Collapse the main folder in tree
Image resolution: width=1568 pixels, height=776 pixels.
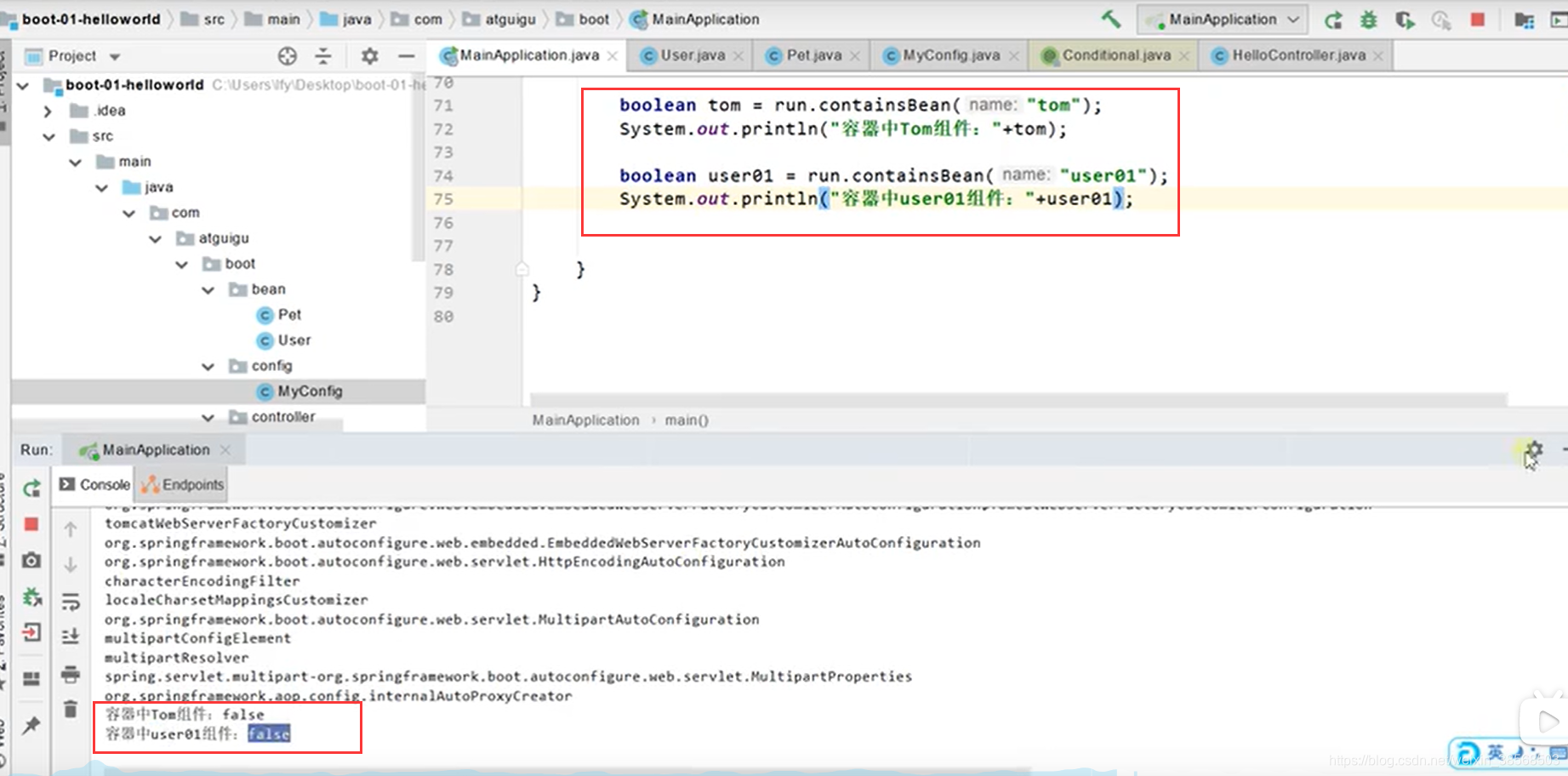76,162
